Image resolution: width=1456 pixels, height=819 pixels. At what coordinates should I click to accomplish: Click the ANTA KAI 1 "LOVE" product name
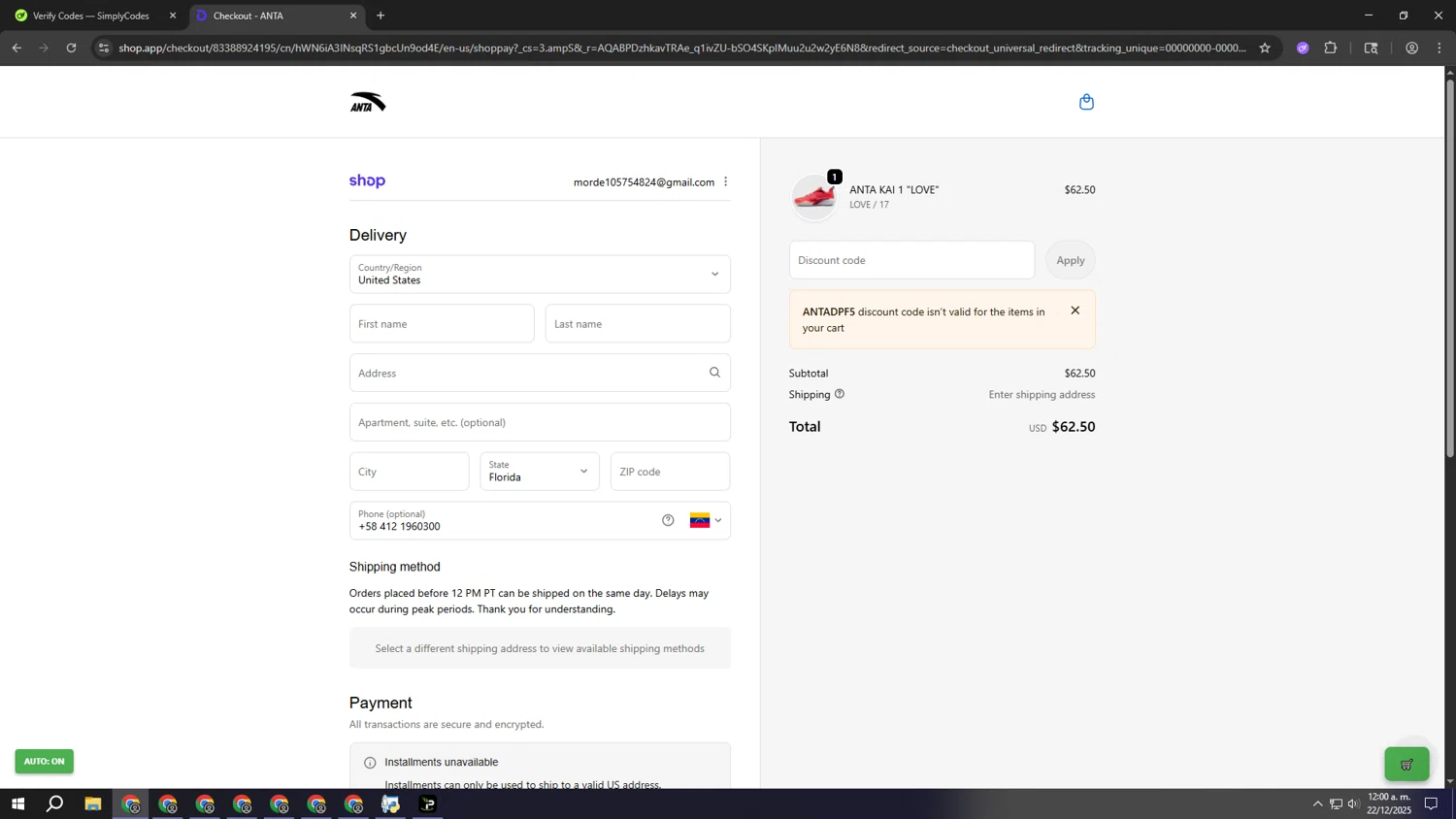(x=894, y=189)
